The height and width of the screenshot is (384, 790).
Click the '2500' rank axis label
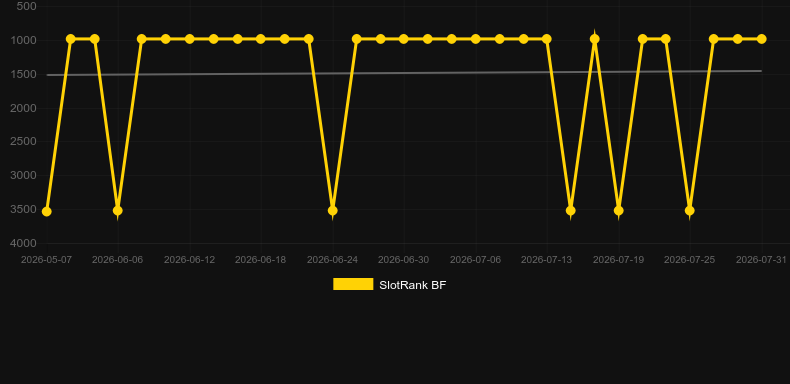pos(23,142)
